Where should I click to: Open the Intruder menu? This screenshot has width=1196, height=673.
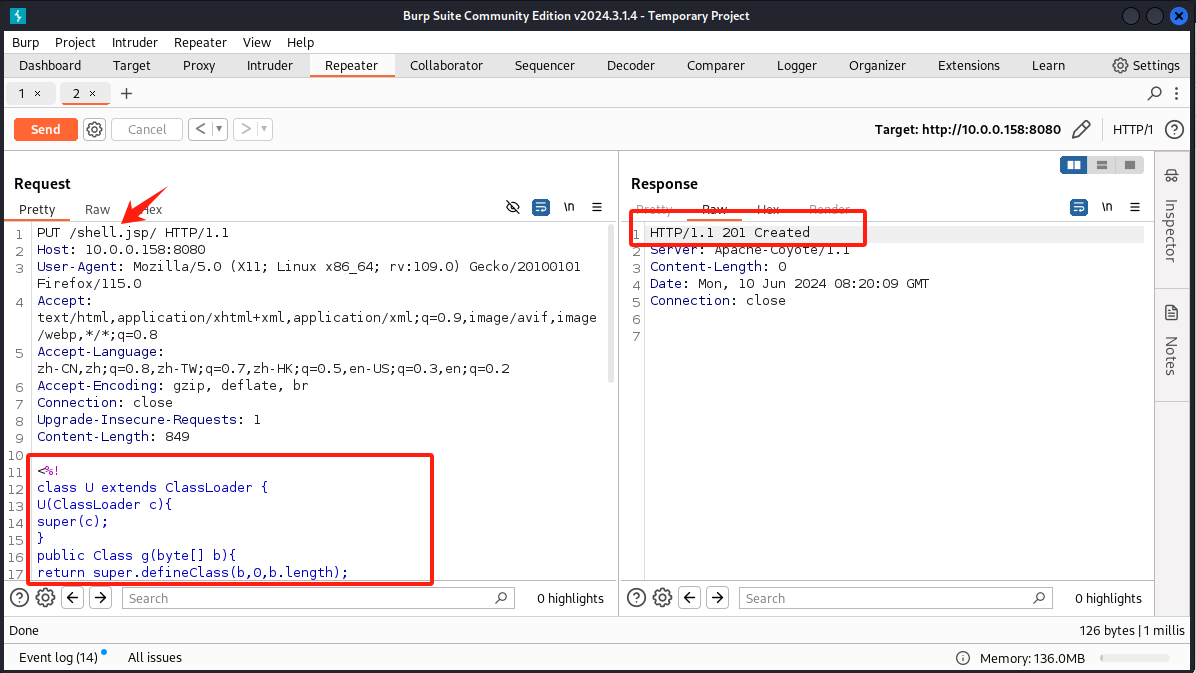click(x=134, y=43)
